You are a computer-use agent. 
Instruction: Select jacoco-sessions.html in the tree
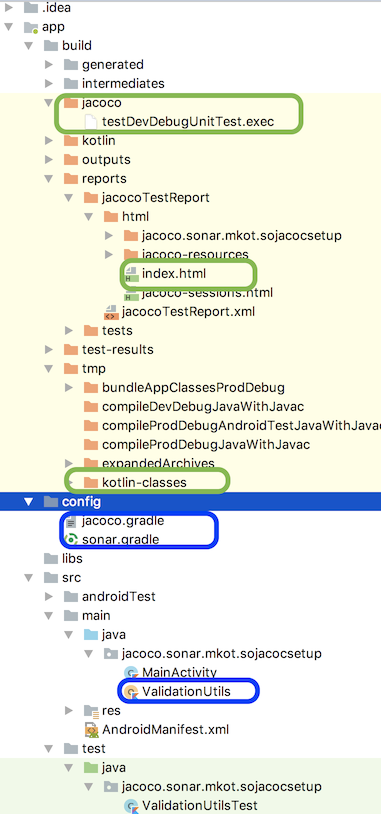coord(207,293)
